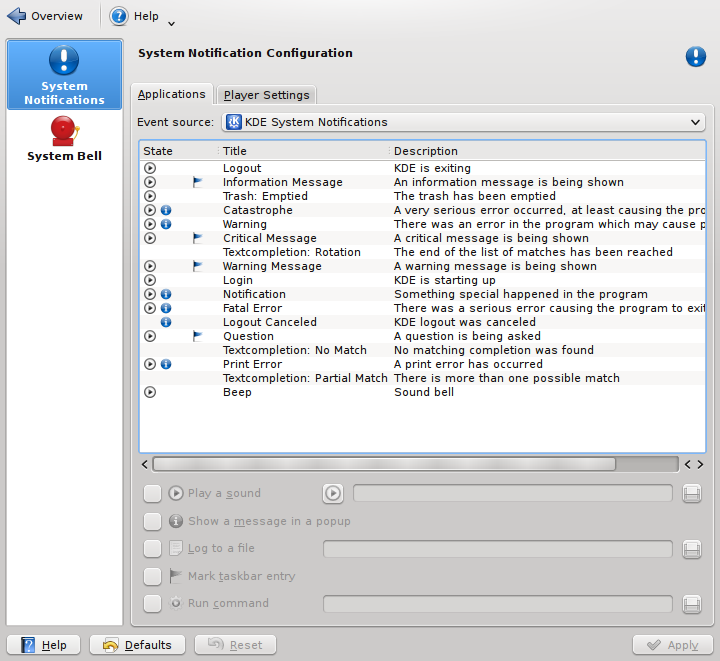Click the horizontal scrollbar under event list

(x=384, y=464)
